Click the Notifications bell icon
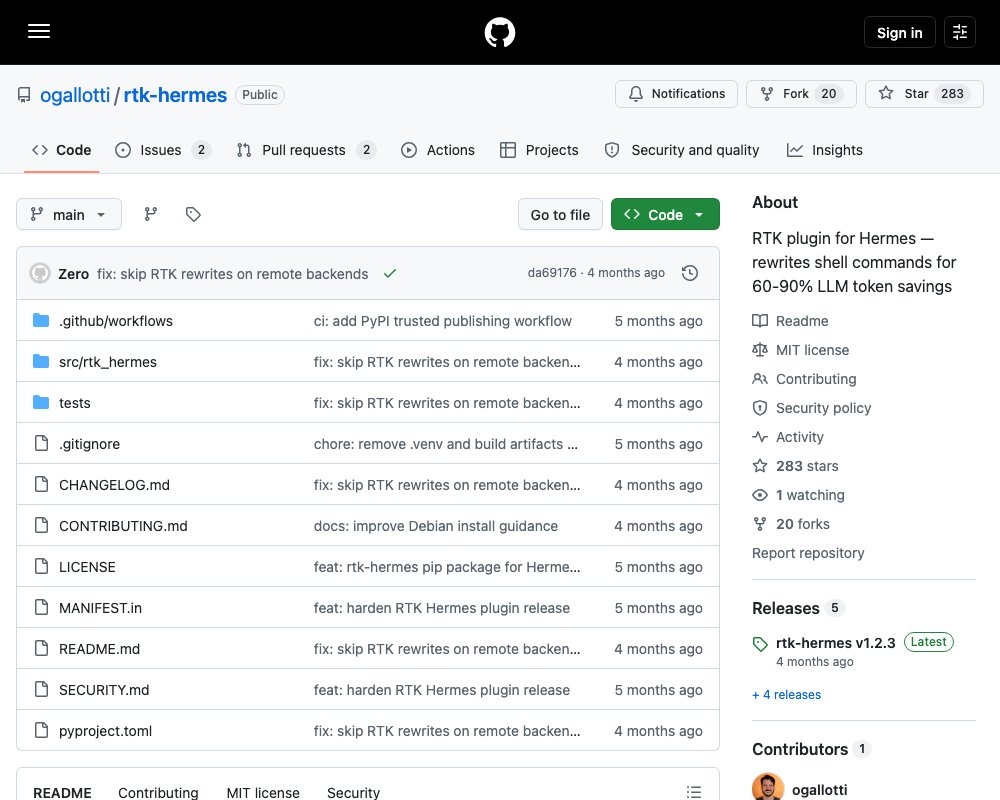The image size is (1000, 800). [636, 94]
